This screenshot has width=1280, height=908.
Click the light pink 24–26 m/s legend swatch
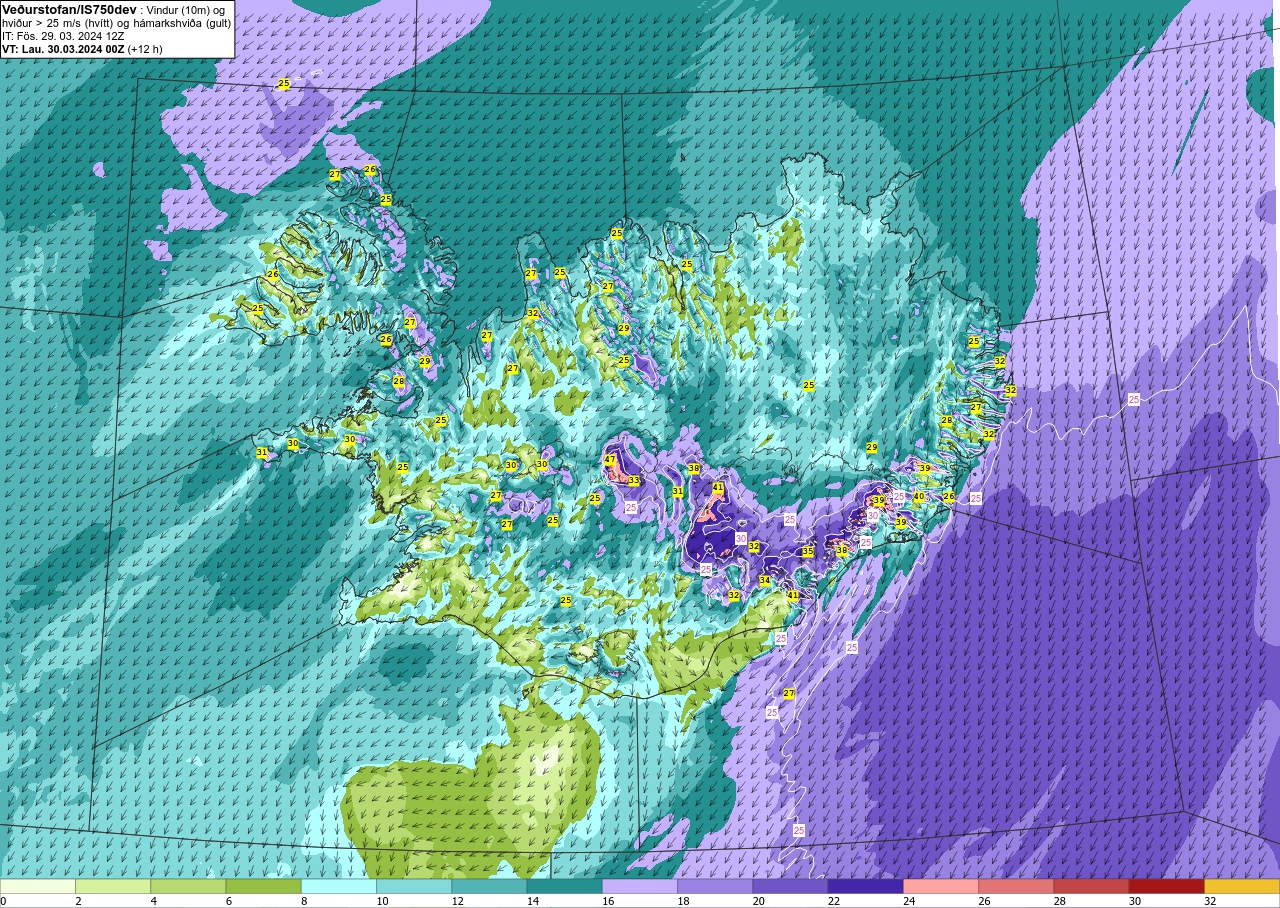(941, 886)
